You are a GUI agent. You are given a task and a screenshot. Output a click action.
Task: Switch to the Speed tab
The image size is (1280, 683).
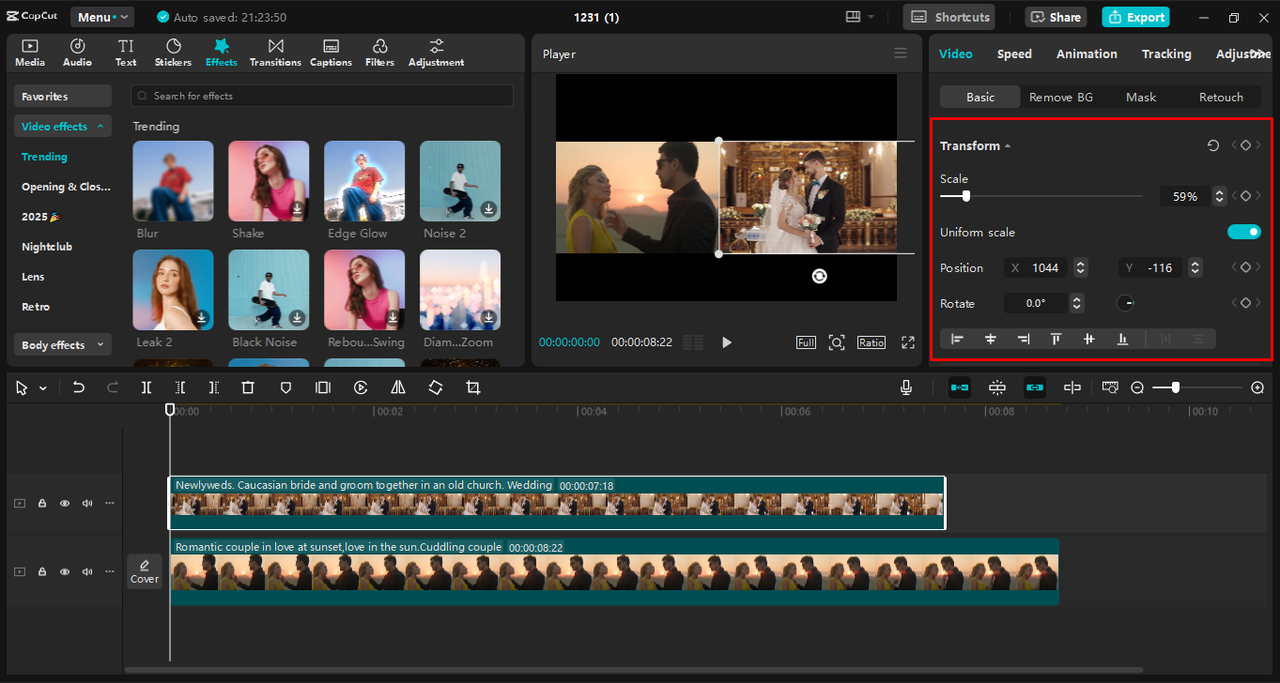point(1014,54)
